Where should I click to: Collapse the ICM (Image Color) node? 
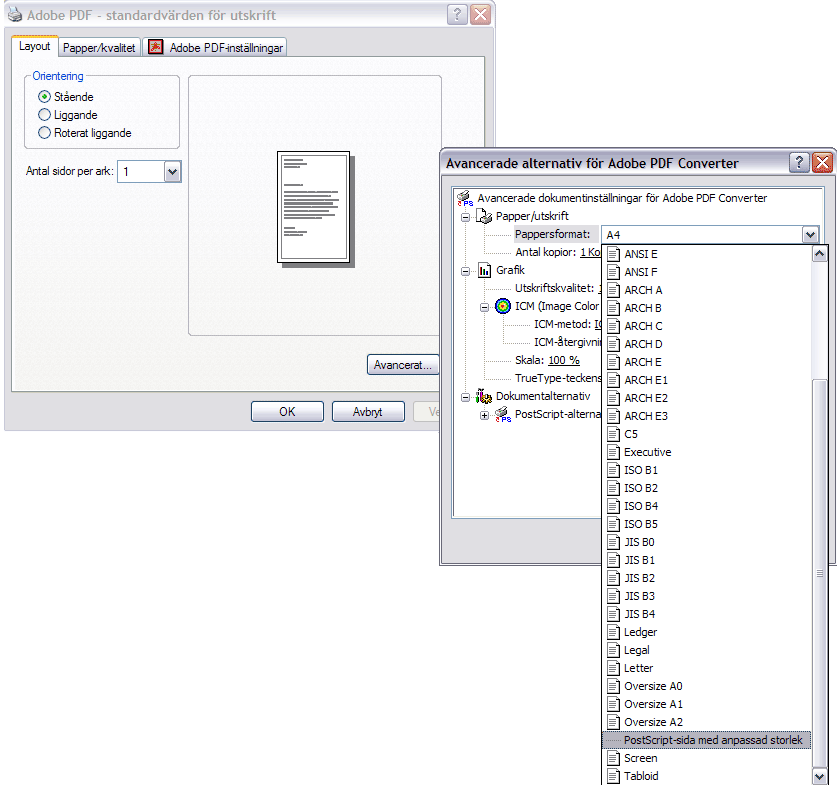pyautogui.click(x=484, y=307)
